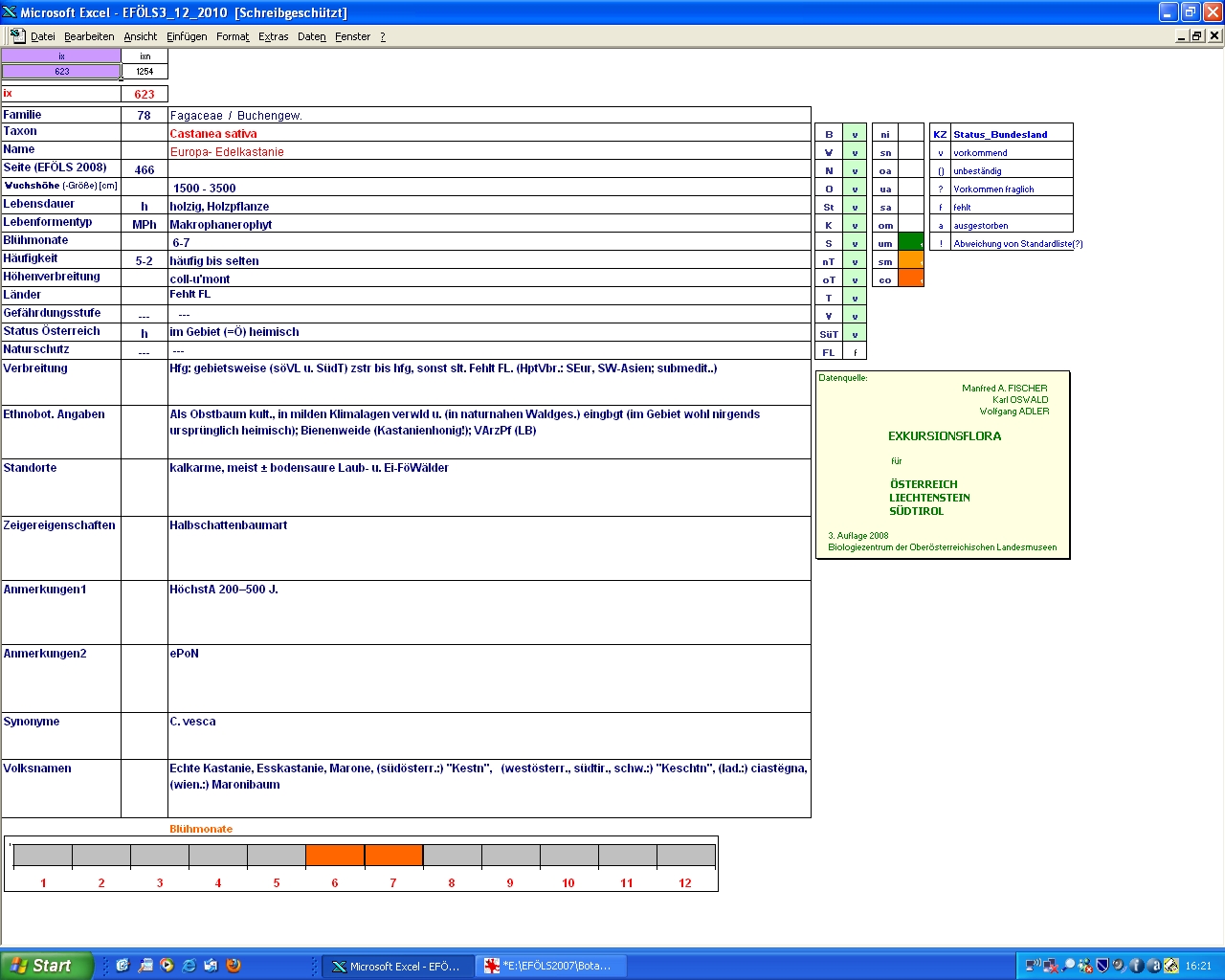Open the ? help menu
1225x980 pixels.
click(x=383, y=36)
